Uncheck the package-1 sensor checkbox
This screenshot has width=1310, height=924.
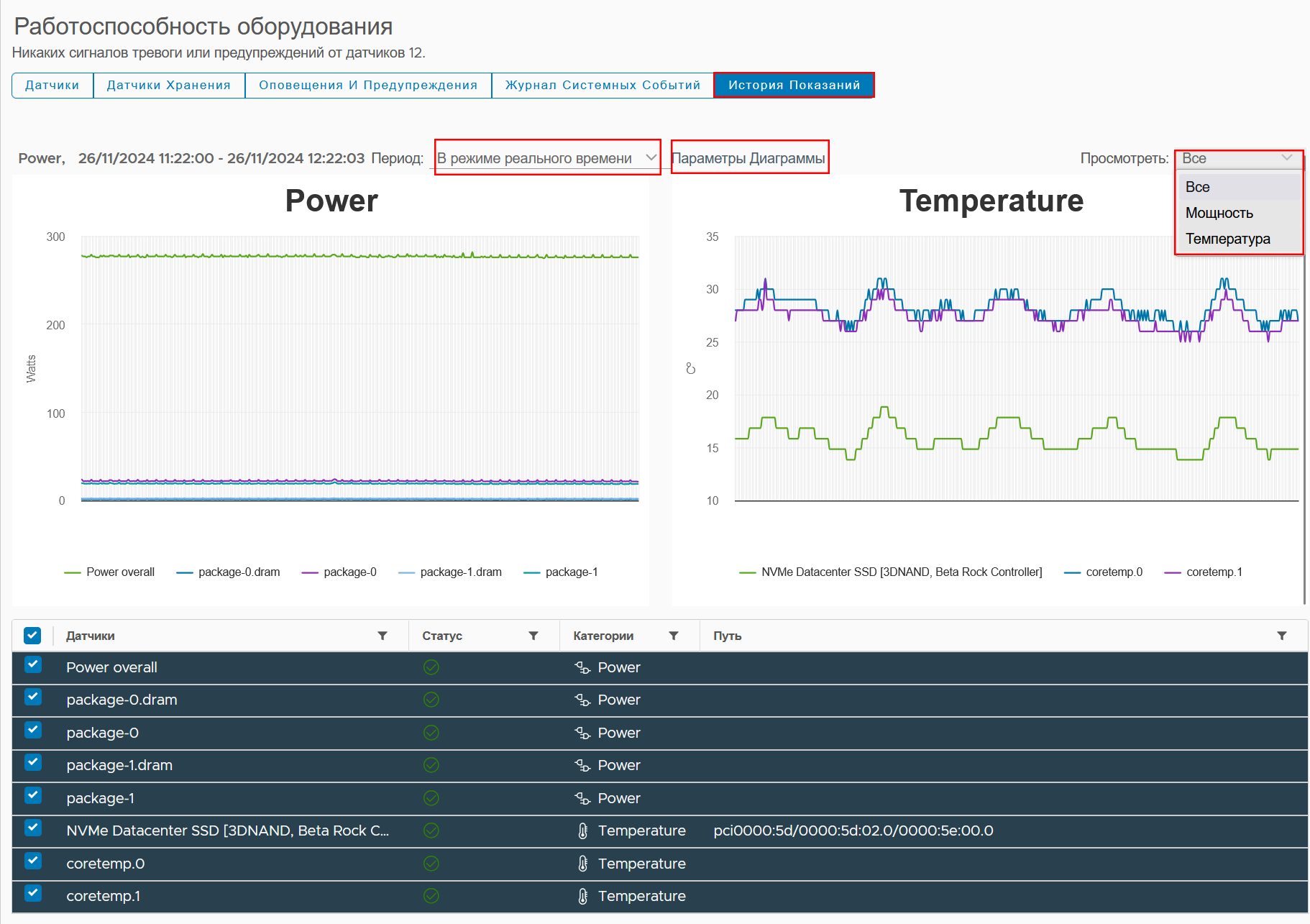(x=32, y=795)
